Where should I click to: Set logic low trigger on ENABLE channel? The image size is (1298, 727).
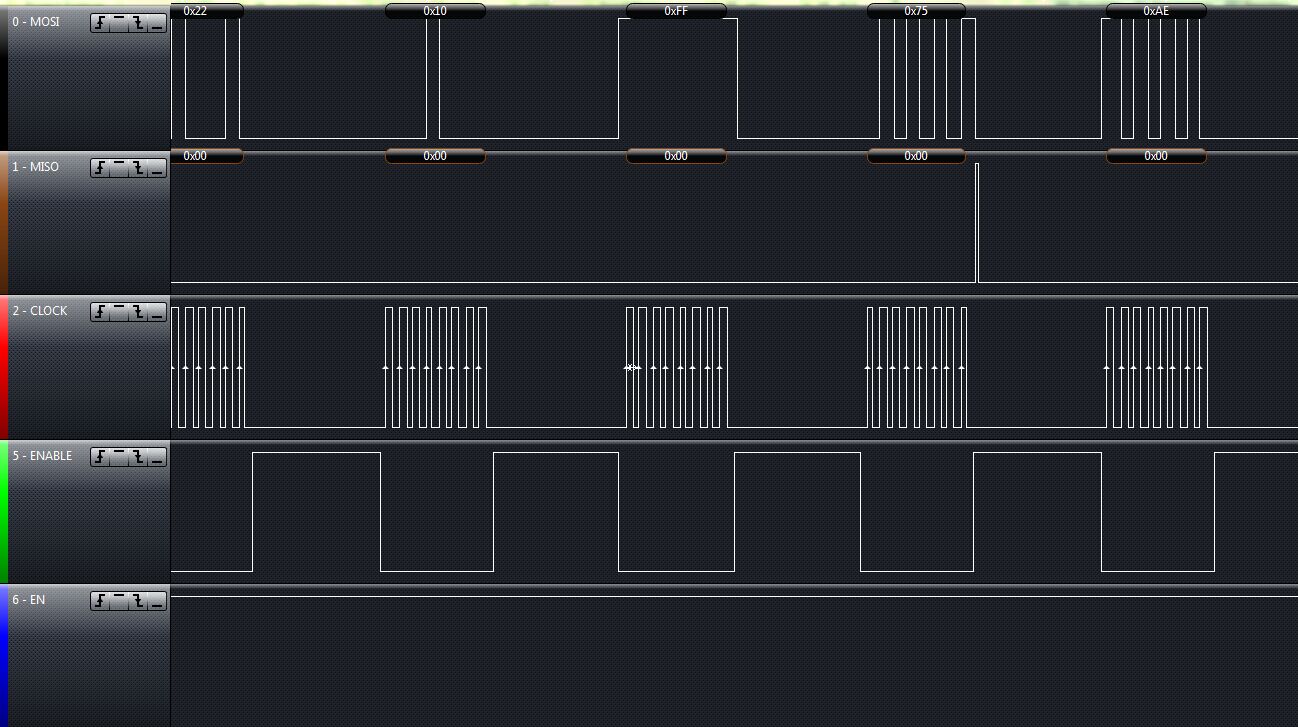click(157, 457)
